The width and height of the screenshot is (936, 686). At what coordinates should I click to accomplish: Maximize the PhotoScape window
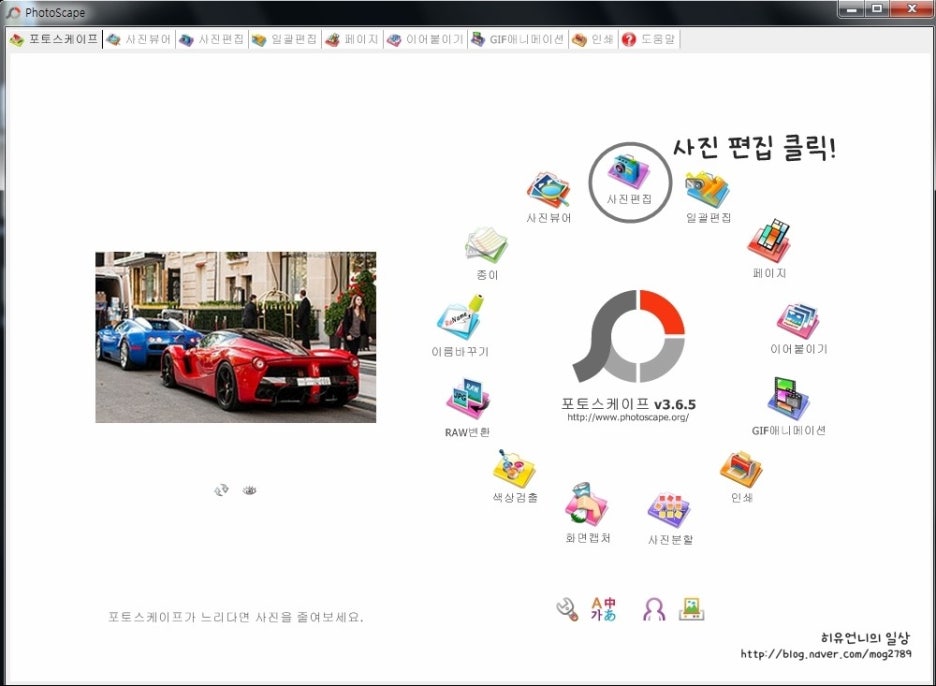pos(877,9)
